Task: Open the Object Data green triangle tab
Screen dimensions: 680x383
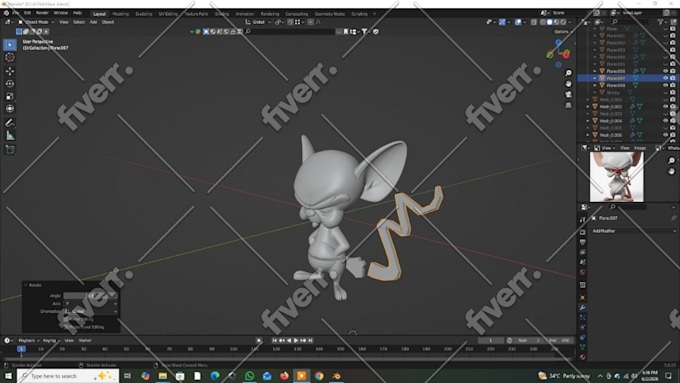Action: (582, 347)
